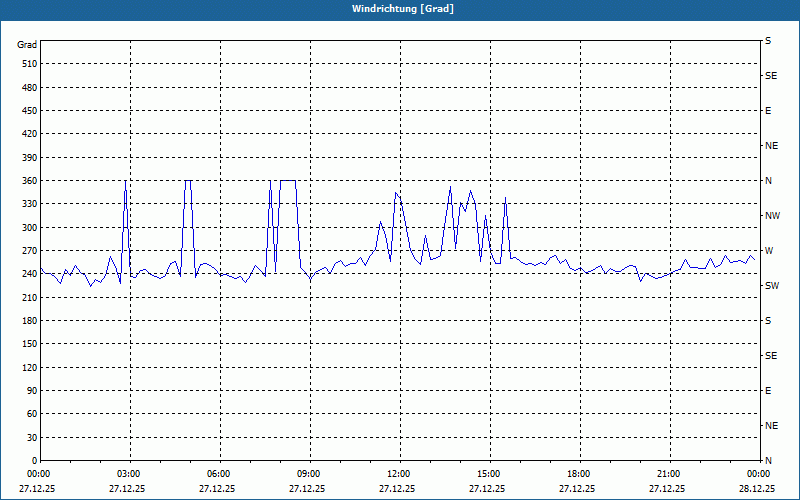The image size is (800, 500).
Task: Select the W compass label on the right axis
Action: pos(769,251)
